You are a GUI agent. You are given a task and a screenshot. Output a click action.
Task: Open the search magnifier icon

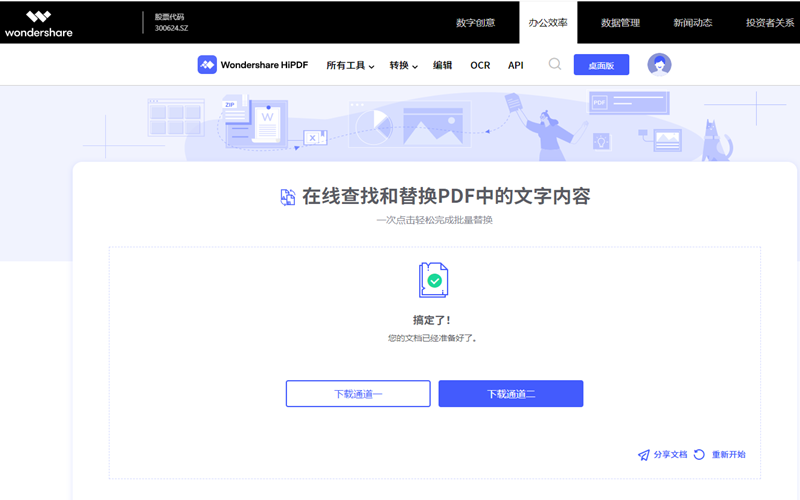[x=555, y=65]
